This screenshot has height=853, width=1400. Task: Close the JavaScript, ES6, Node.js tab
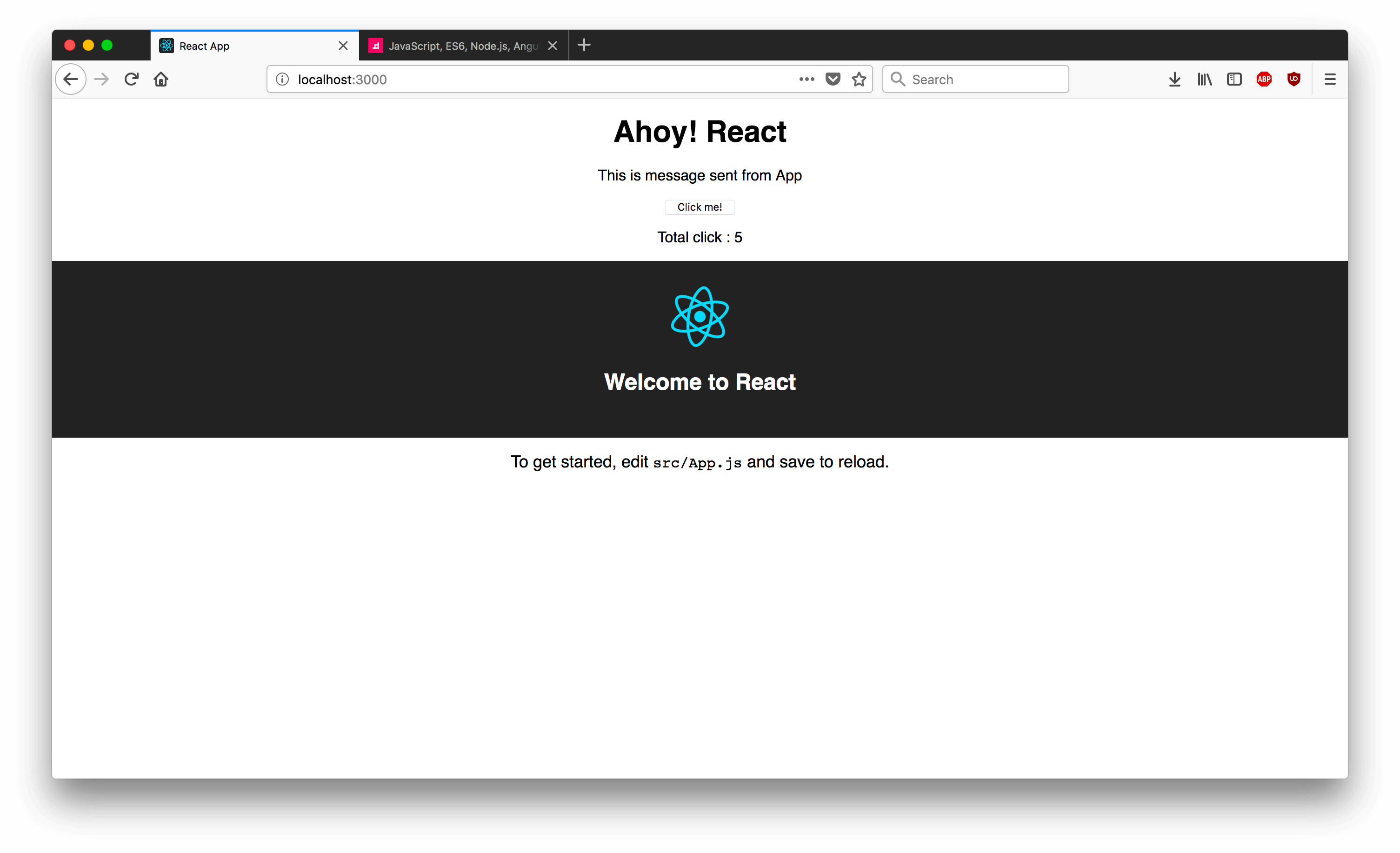pos(552,46)
